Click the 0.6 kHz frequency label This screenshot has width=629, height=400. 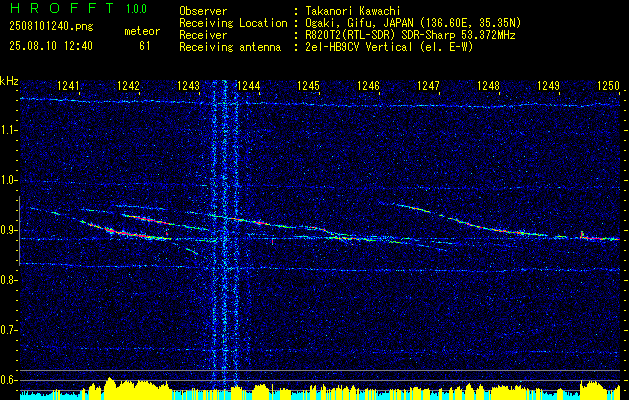(8, 380)
